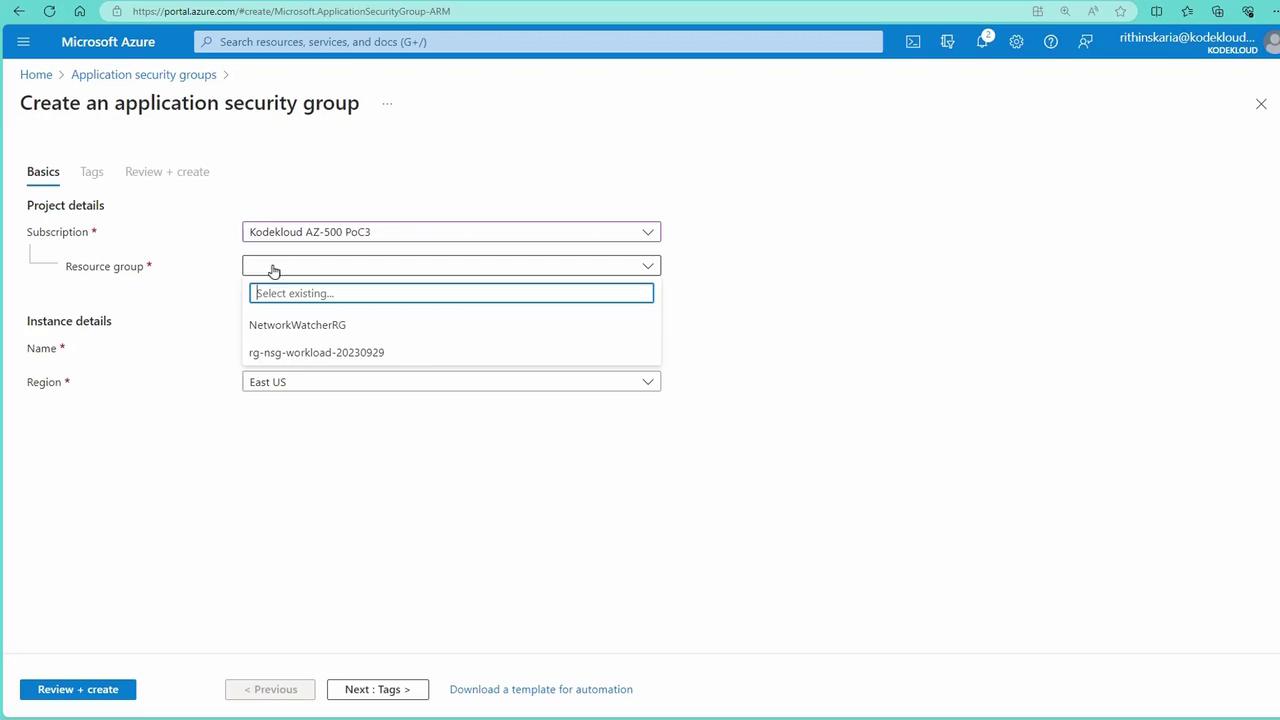Click the Feedback icon in header
Viewport: 1280px width, 720px height.
pos(1085,42)
